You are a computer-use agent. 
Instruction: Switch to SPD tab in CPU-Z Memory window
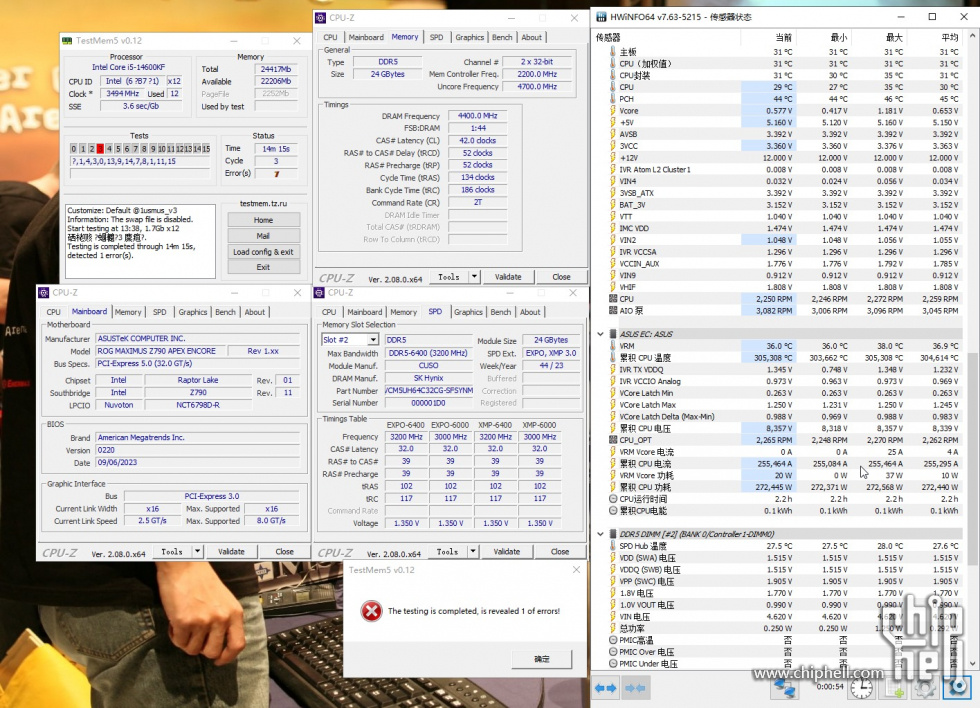pos(436,37)
